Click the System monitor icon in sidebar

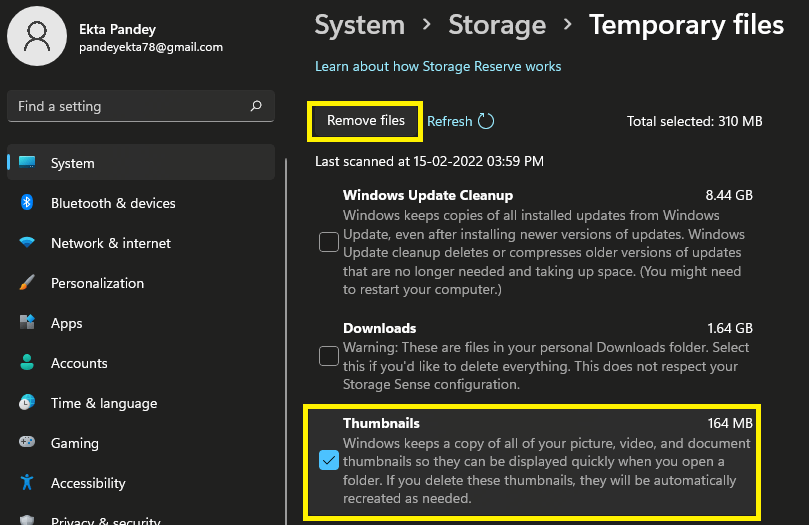point(27,163)
